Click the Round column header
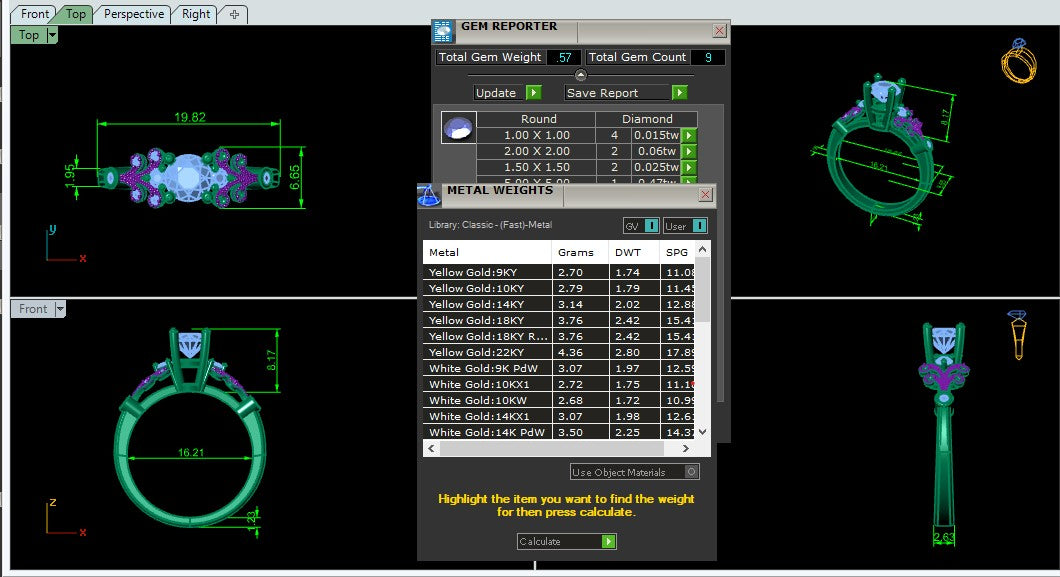1060x577 pixels. [538, 119]
